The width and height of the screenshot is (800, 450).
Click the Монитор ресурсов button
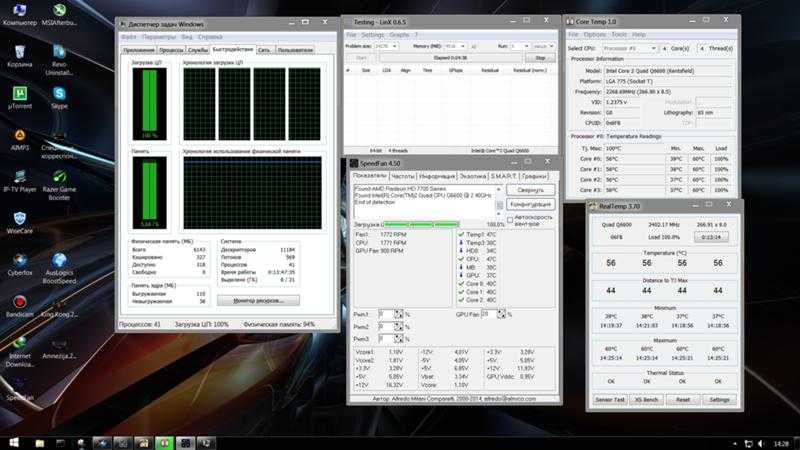258,301
